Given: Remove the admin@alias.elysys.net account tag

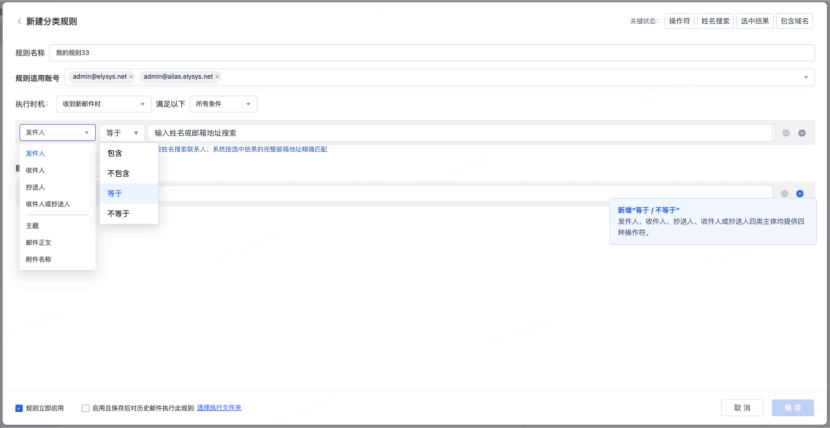Looking at the screenshot, I should click(217, 77).
